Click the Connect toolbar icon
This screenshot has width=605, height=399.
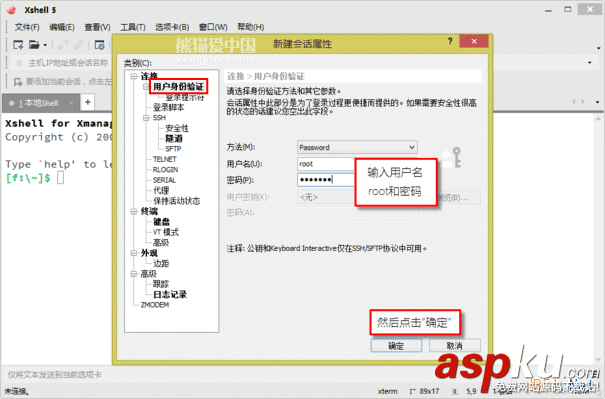(63, 45)
